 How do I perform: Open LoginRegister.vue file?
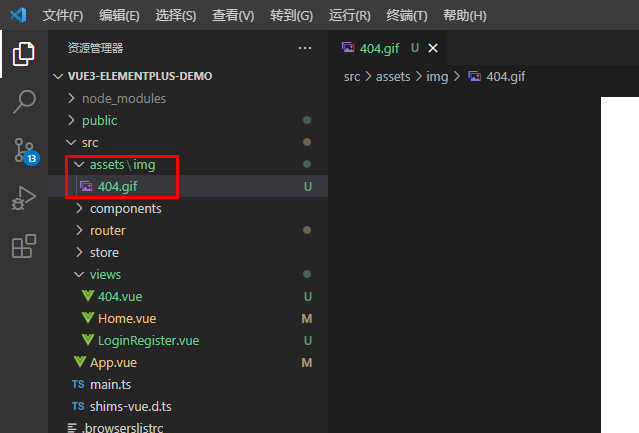coord(188,340)
